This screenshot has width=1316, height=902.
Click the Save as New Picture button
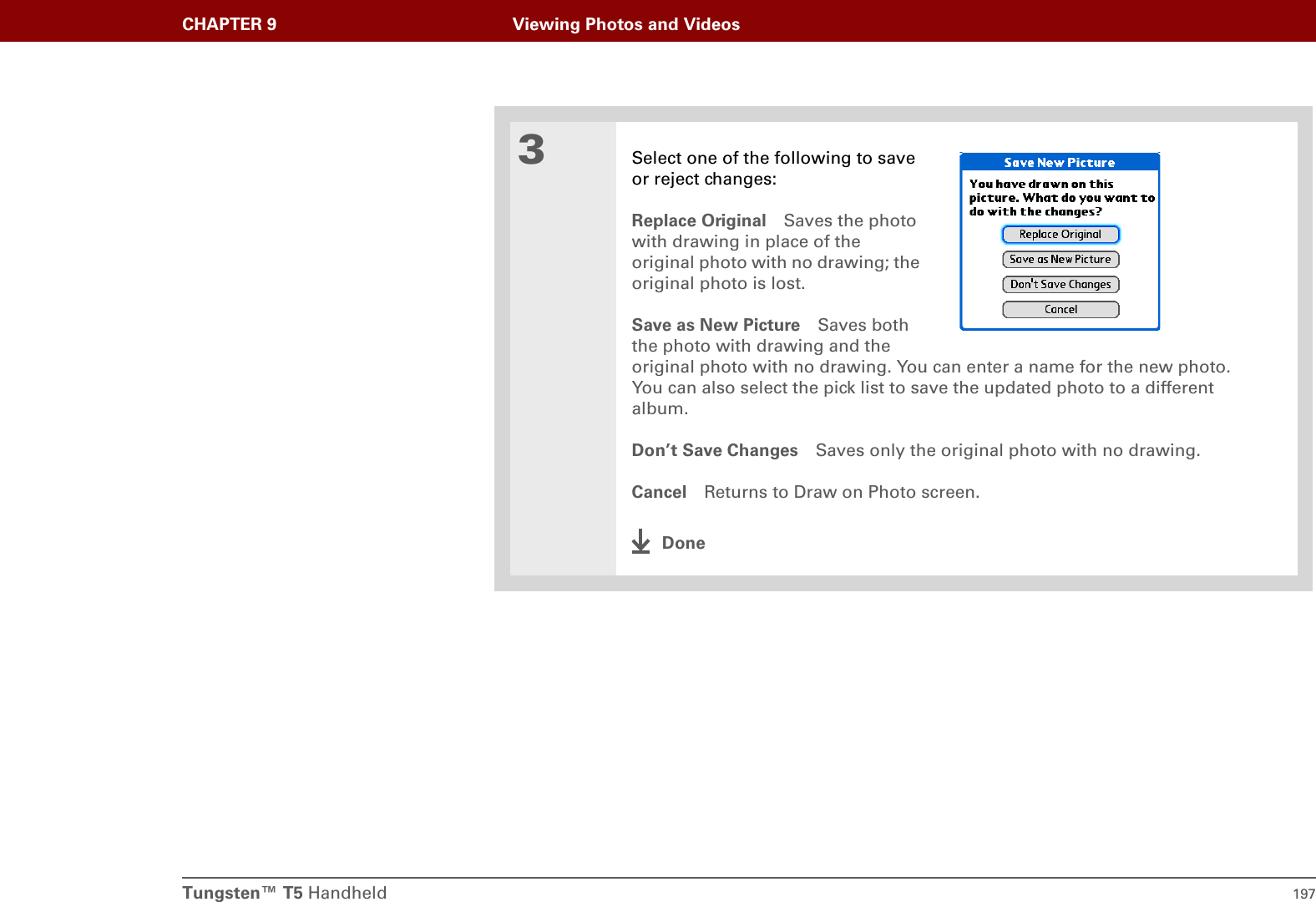(1060, 260)
